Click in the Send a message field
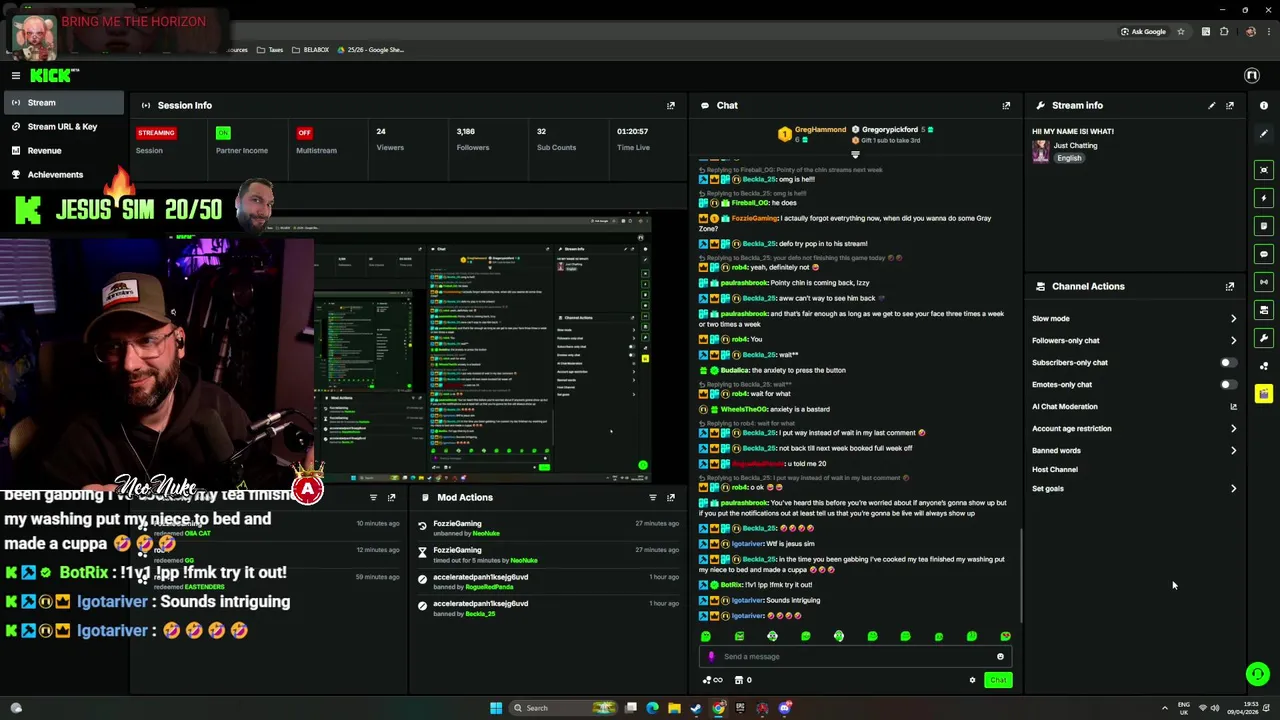This screenshot has width=1280, height=720. (x=855, y=657)
